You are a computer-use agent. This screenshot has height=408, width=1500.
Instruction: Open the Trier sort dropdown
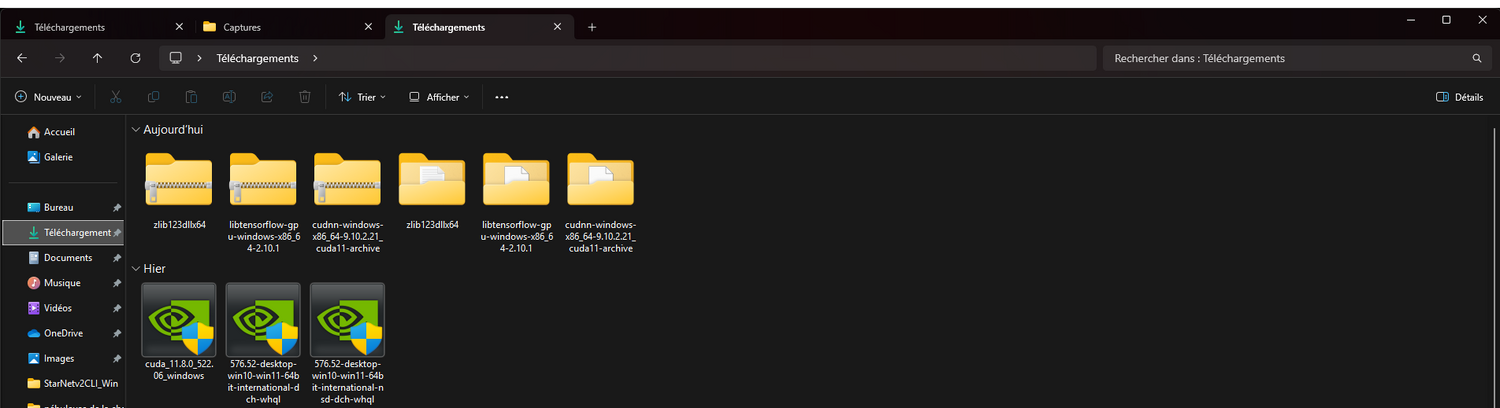(362, 97)
